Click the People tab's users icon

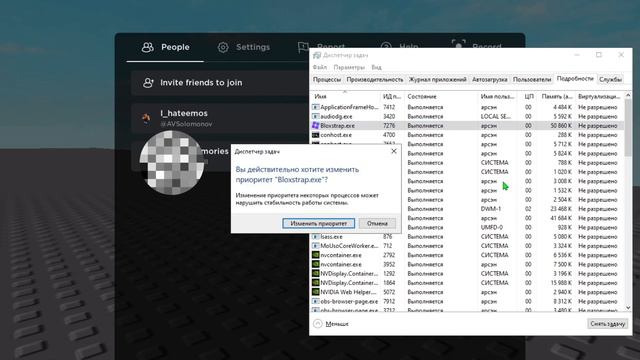point(147,47)
